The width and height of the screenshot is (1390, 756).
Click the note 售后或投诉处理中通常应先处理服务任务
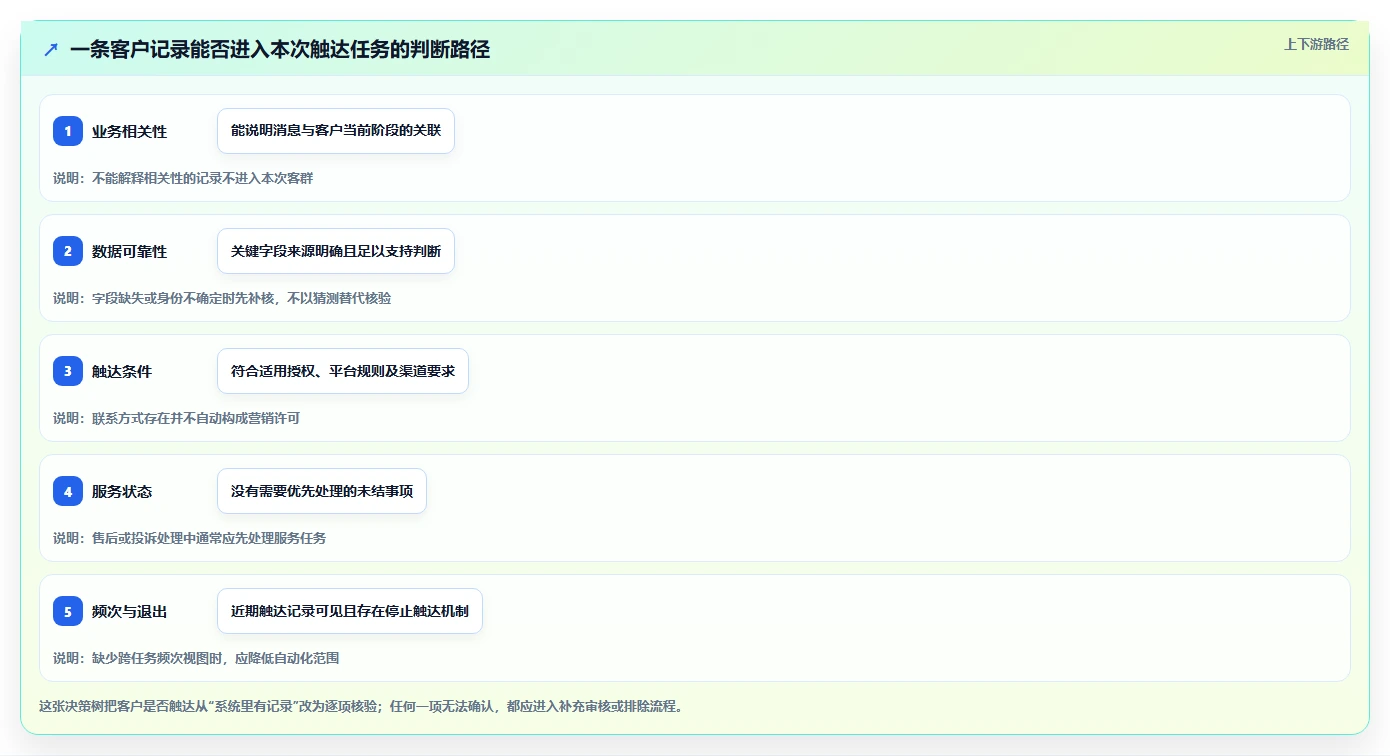[x=189, y=538]
